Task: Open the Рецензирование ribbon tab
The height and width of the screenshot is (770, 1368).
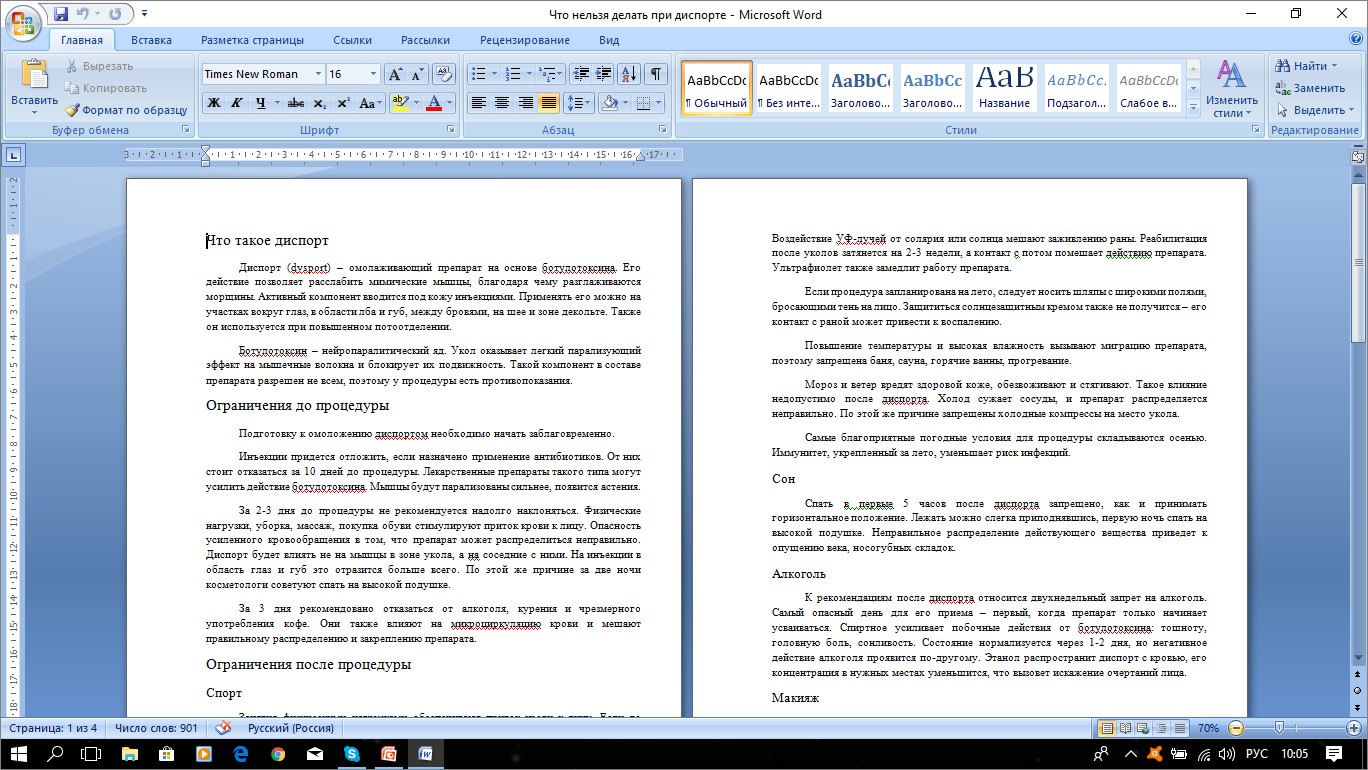Action: [x=524, y=40]
